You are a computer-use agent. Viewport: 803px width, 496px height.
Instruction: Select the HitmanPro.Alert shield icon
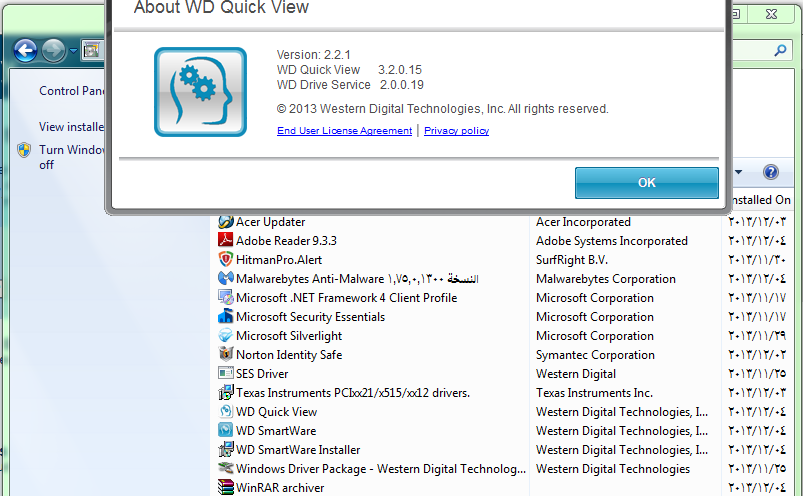[225, 259]
